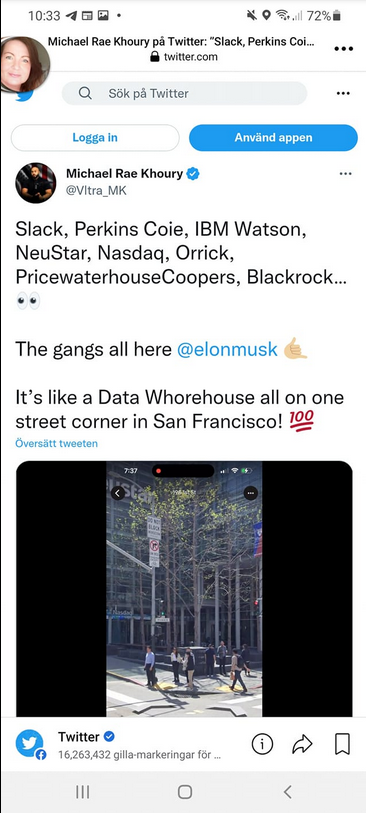366x813 pixels.
Task: Tap the info icon in bottom bar
Action: click(262, 744)
